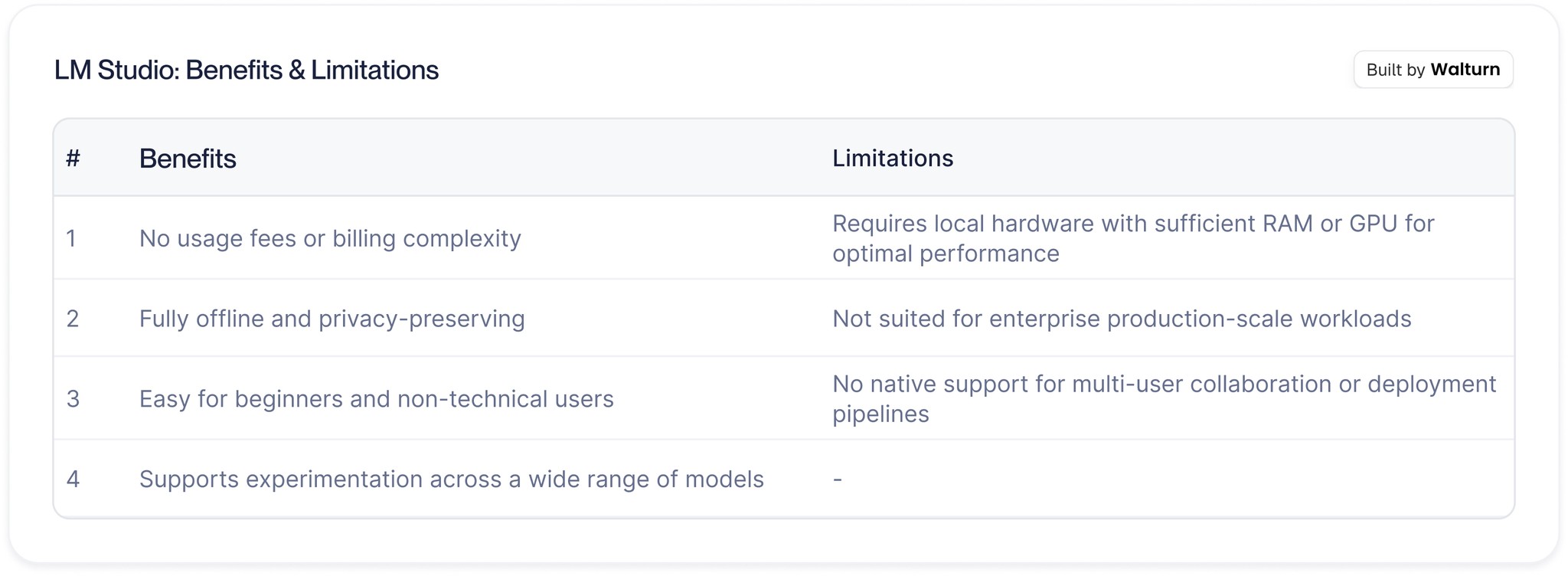The width and height of the screenshot is (1568, 576).
Task: Click the 'LM Studio: Benefits & Limitations' title
Action: coord(247,70)
